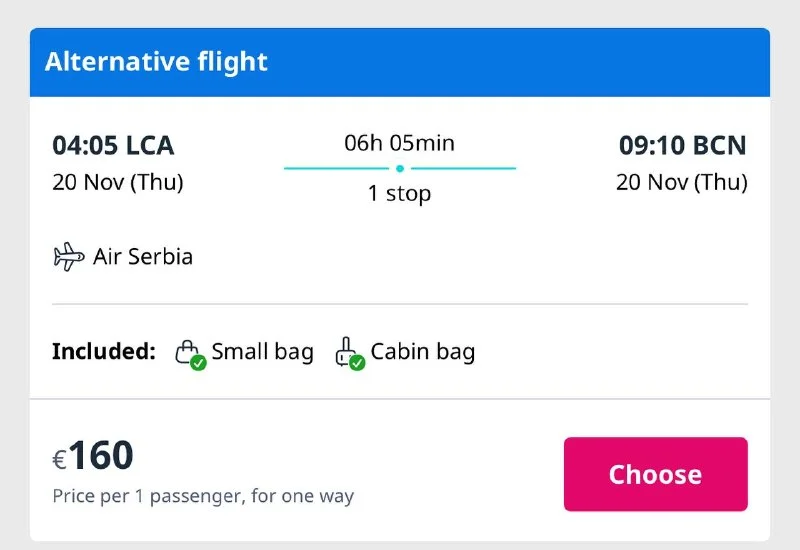The width and height of the screenshot is (800, 550).
Task: Click the Air Serbia airplane icon
Action: 68,257
